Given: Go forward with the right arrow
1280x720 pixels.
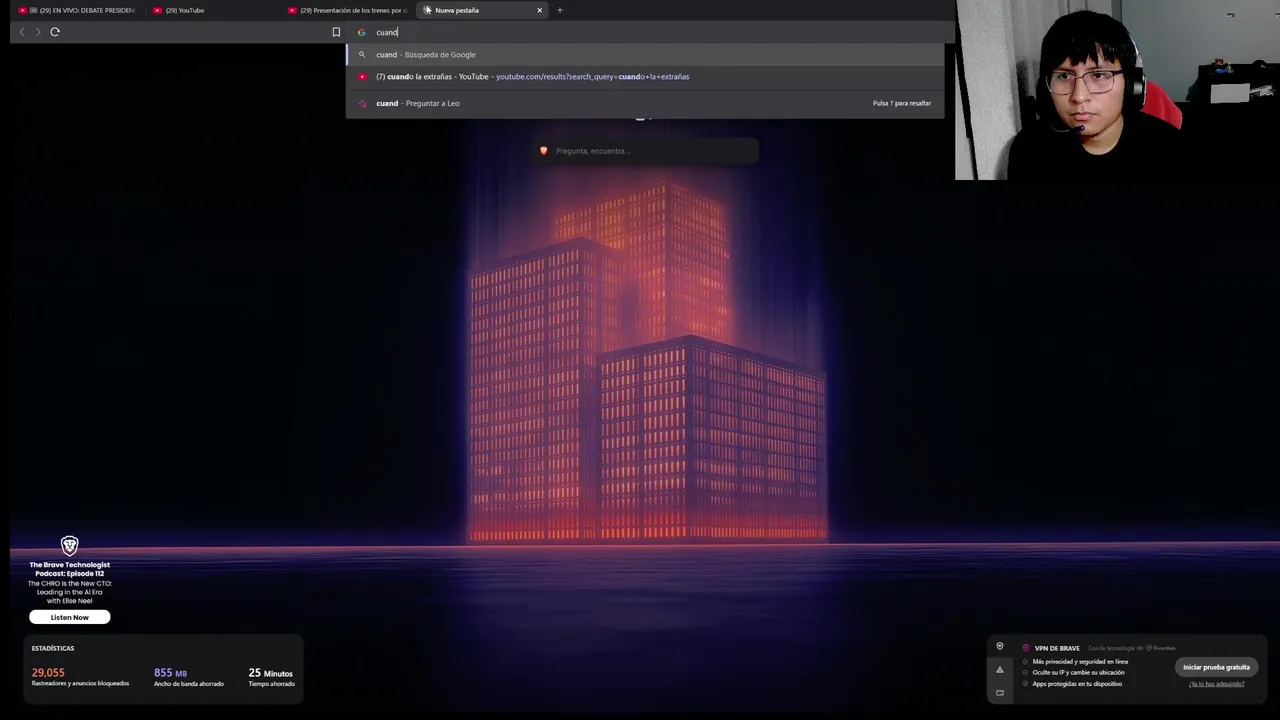Looking at the screenshot, I should point(38,32).
